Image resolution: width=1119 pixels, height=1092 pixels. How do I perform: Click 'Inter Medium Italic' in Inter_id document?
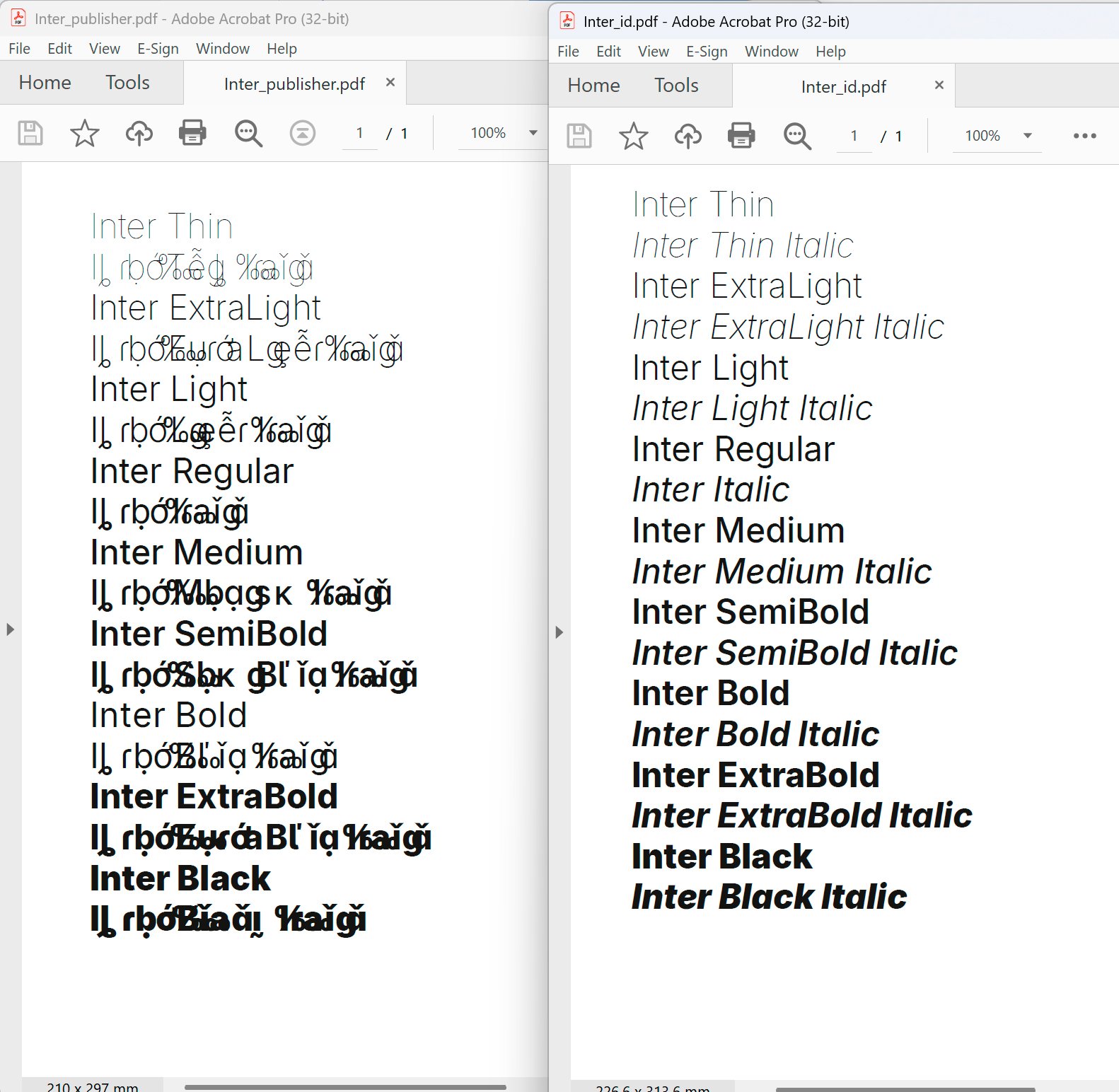click(782, 571)
